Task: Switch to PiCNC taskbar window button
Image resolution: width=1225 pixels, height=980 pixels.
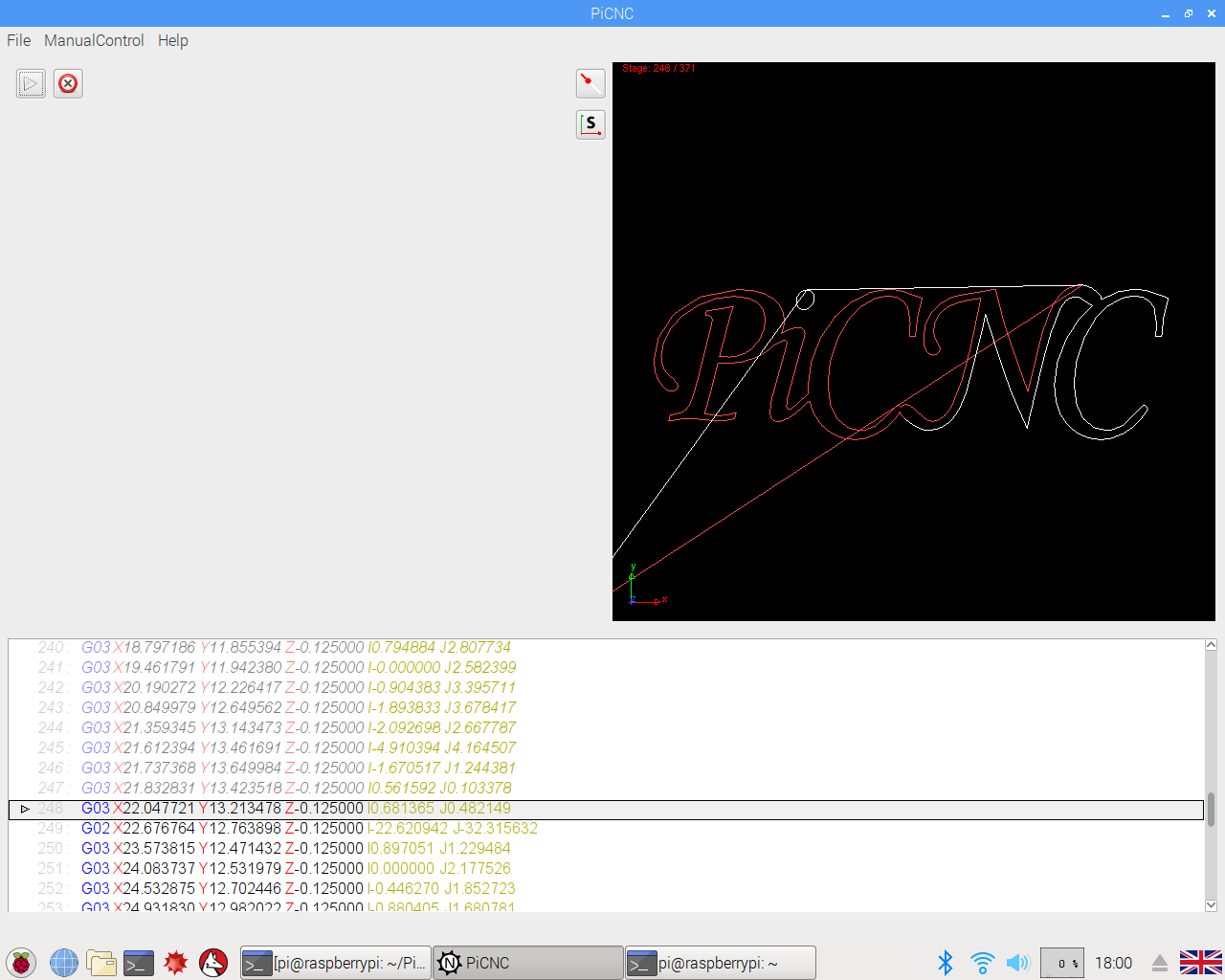Action: click(x=528, y=963)
